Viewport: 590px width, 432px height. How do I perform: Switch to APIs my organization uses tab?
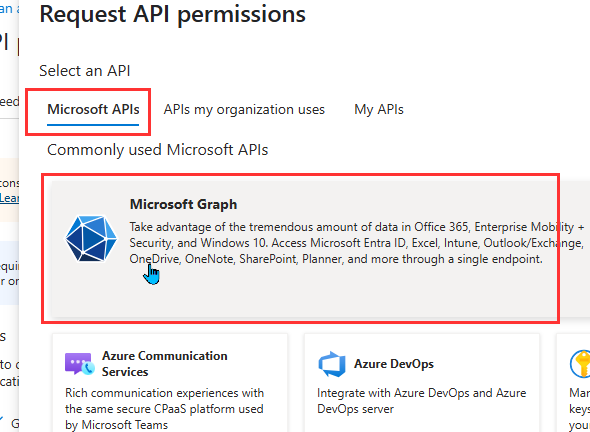pyautogui.click(x=244, y=110)
